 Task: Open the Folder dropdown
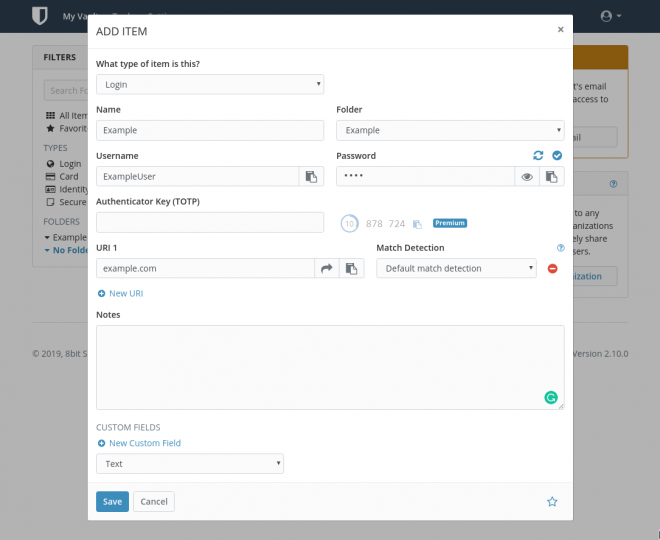450,130
